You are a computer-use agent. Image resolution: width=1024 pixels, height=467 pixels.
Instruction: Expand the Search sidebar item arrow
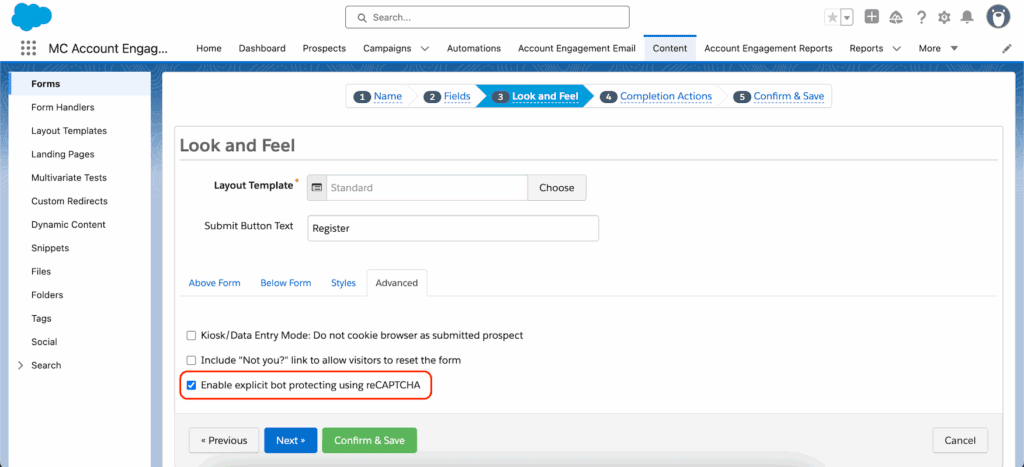[20, 366]
